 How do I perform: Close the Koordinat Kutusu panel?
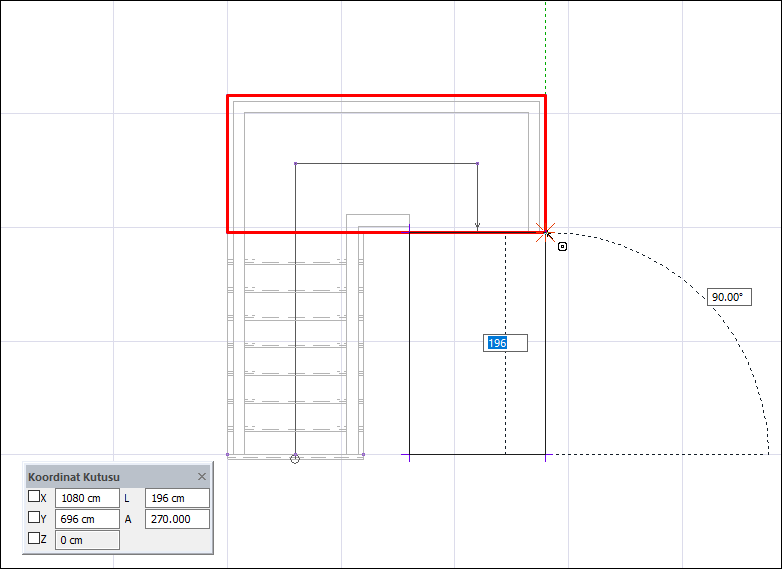pos(202,477)
